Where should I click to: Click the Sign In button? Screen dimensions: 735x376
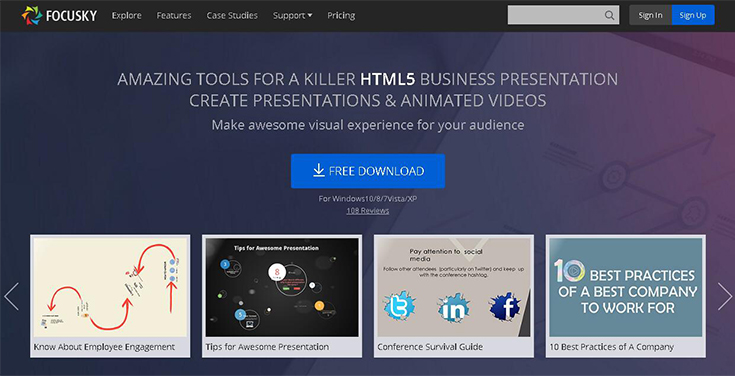coord(650,15)
